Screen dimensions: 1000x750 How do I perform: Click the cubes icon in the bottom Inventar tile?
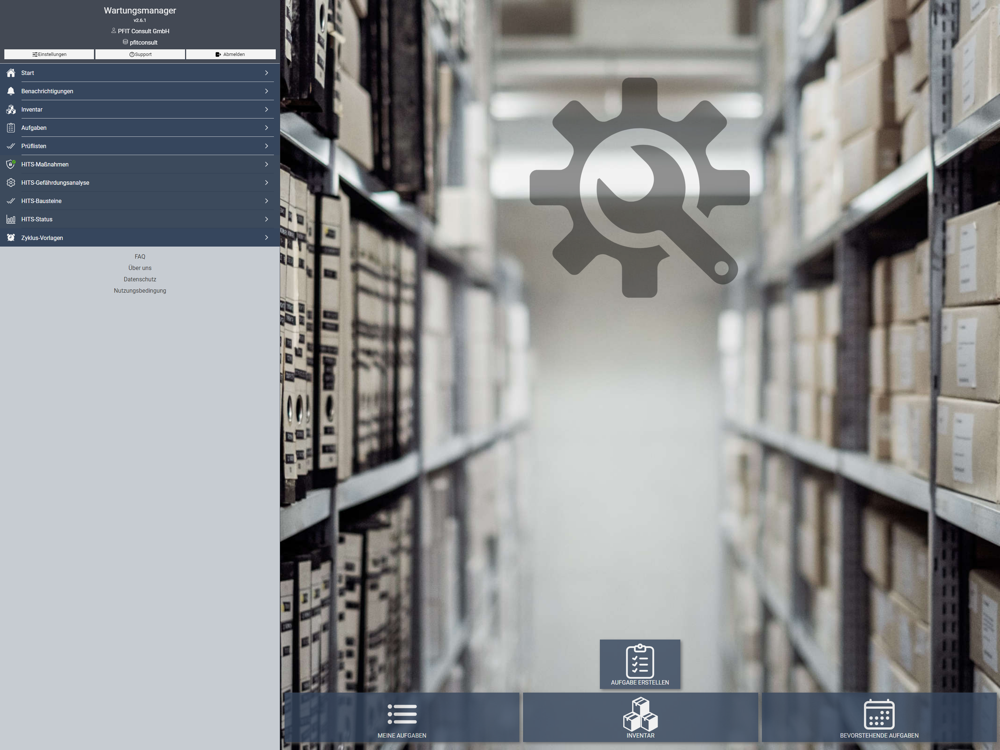[640, 714]
